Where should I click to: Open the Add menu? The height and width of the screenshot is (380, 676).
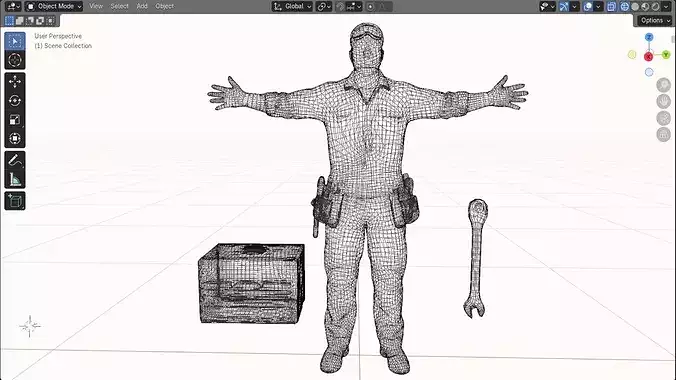pos(142,6)
